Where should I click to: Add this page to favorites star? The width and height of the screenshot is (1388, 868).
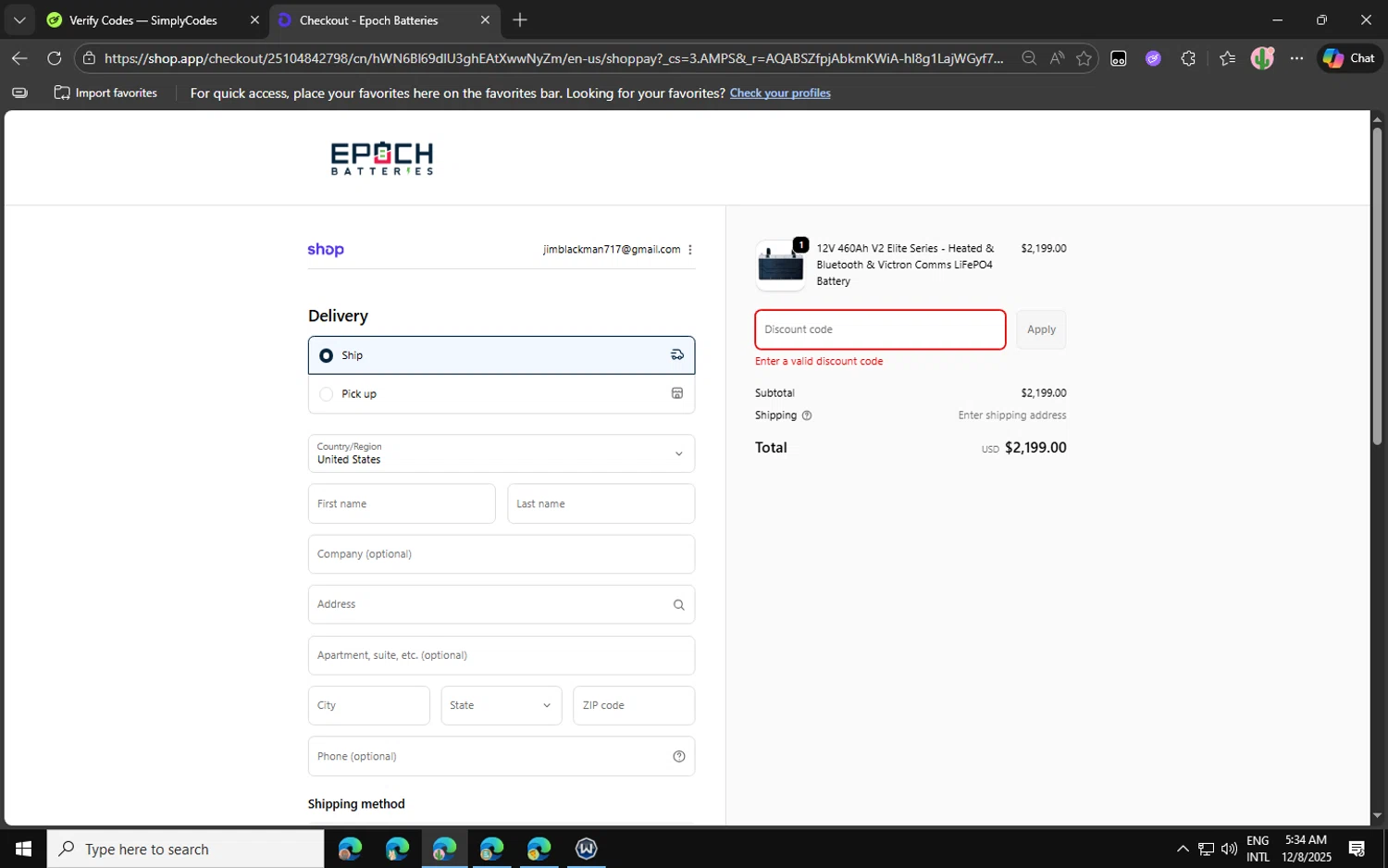pos(1084,58)
